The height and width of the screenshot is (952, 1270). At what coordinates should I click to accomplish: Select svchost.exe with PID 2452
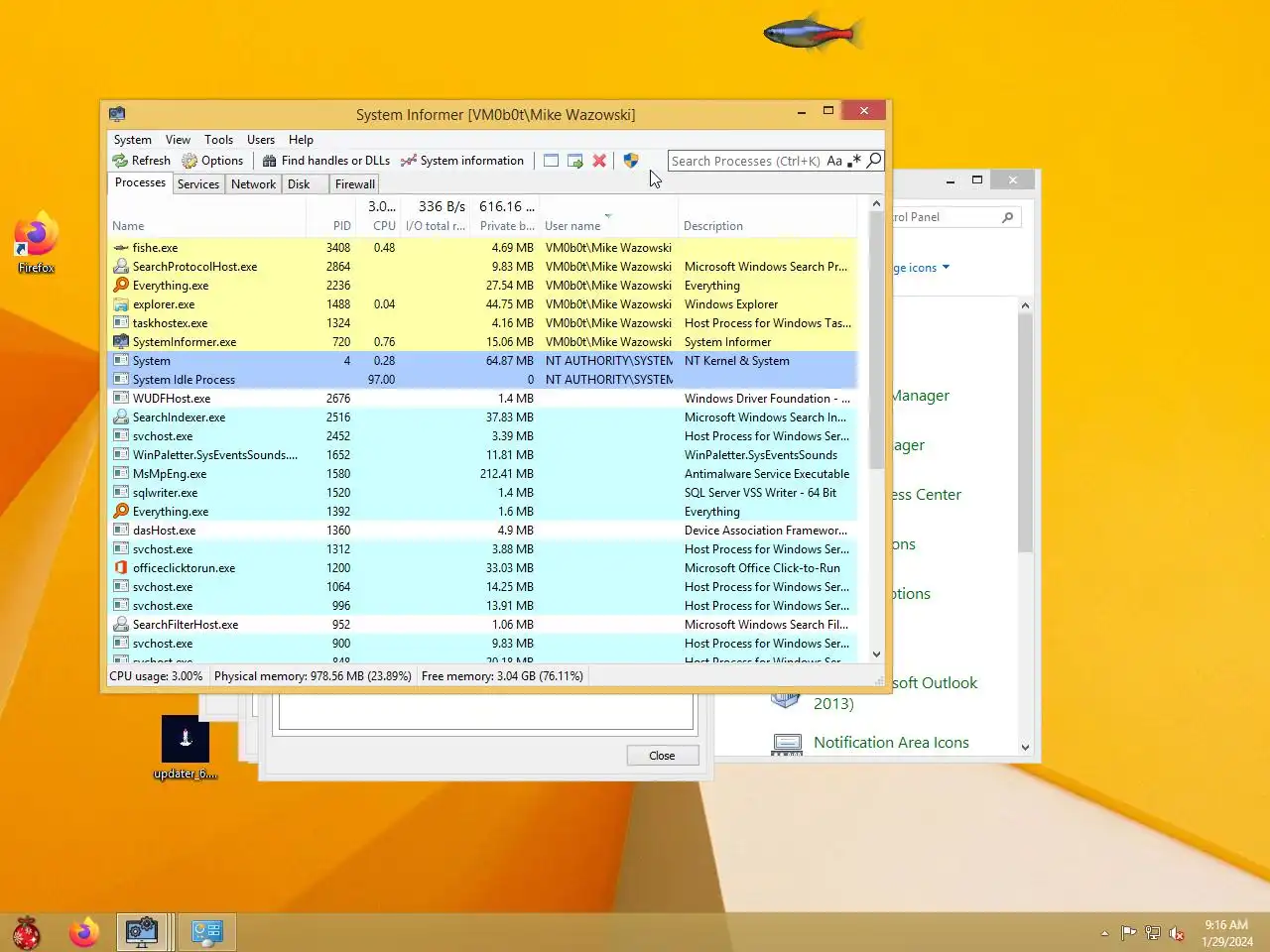pyautogui.click(x=482, y=436)
